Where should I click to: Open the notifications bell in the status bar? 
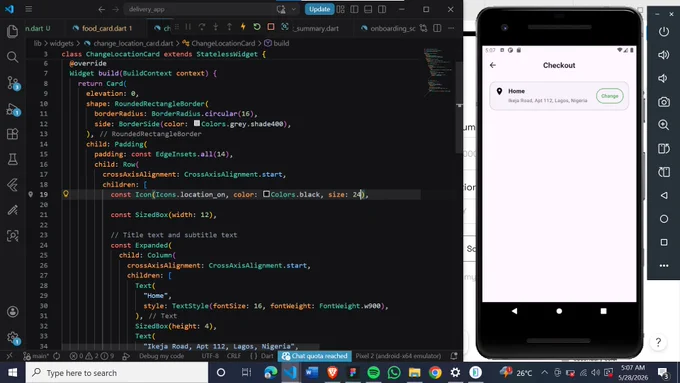(x=454, y=356)
